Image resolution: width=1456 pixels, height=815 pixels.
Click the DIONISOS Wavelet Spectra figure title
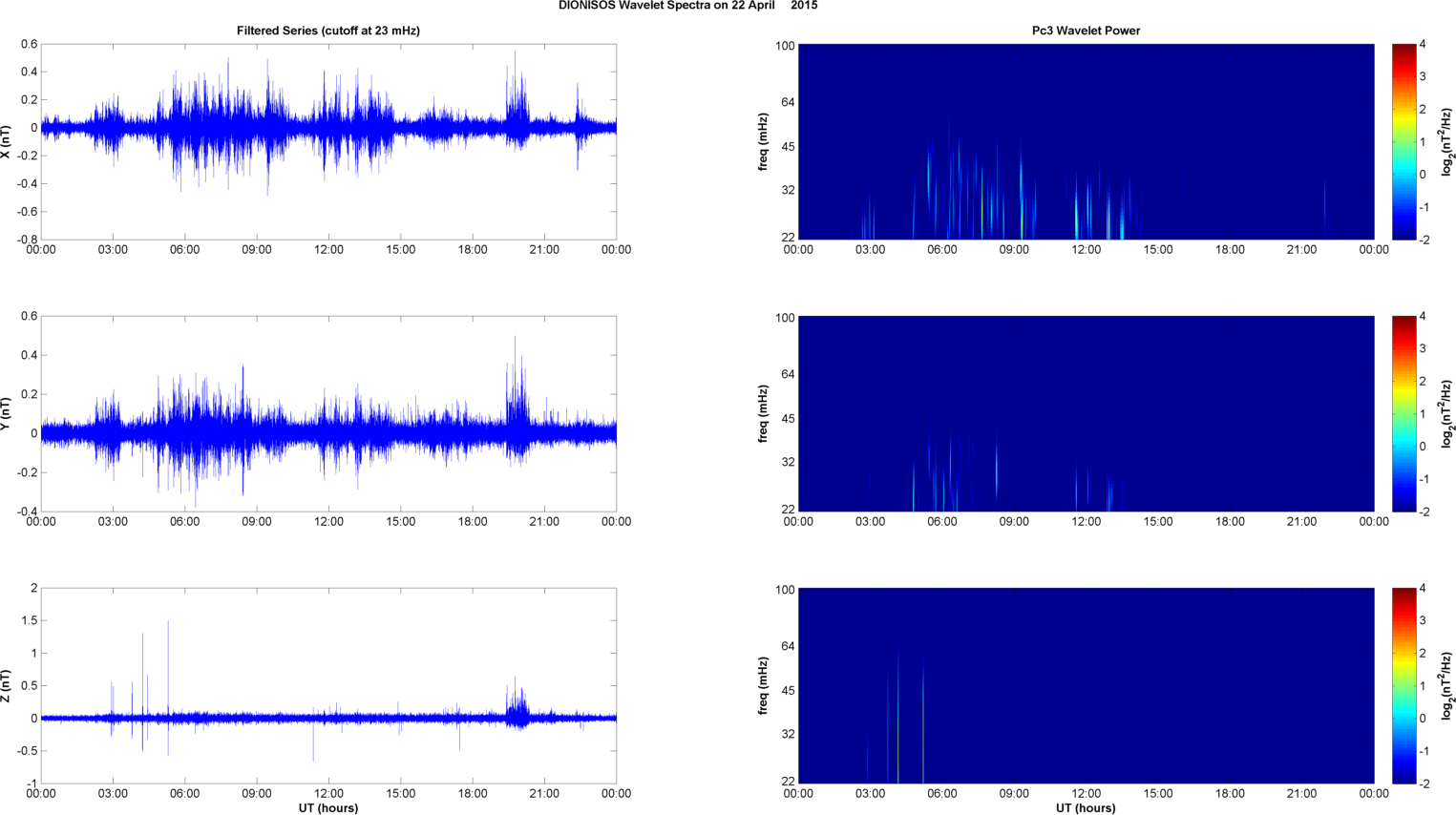687,6
